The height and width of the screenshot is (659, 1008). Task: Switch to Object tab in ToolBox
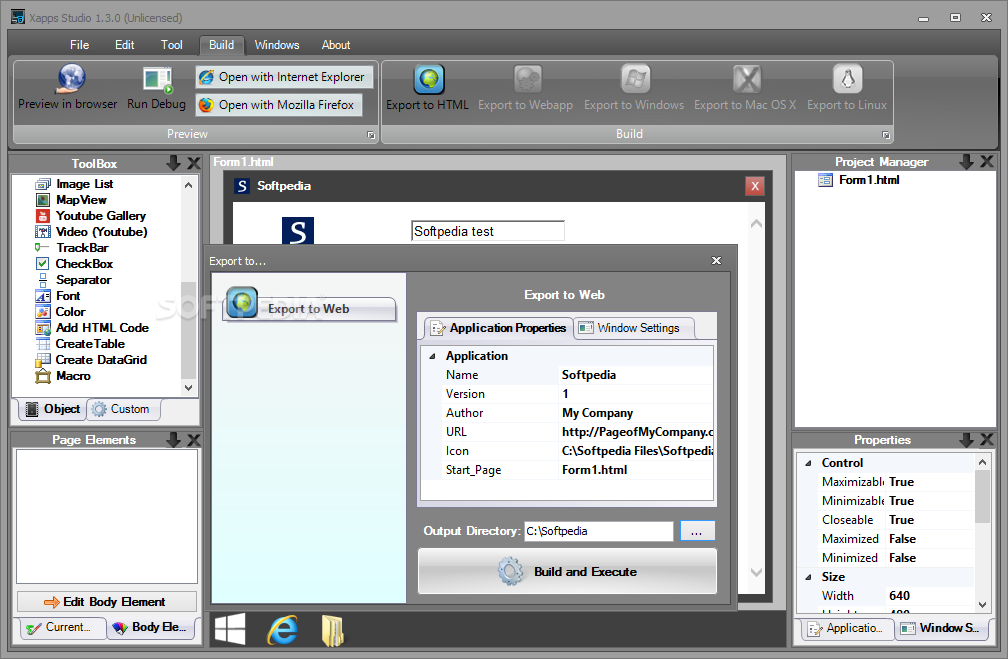[53, 409]
